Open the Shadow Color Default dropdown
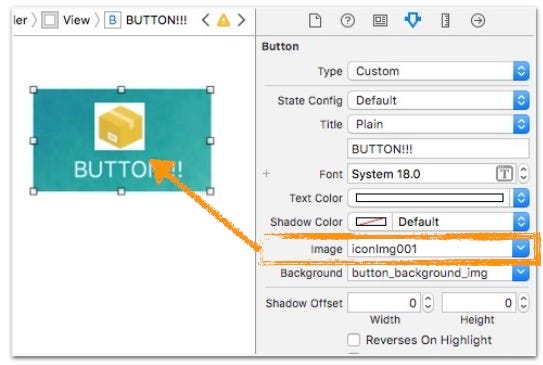This screenshot has height=365, width=543. tap(461, 222)
